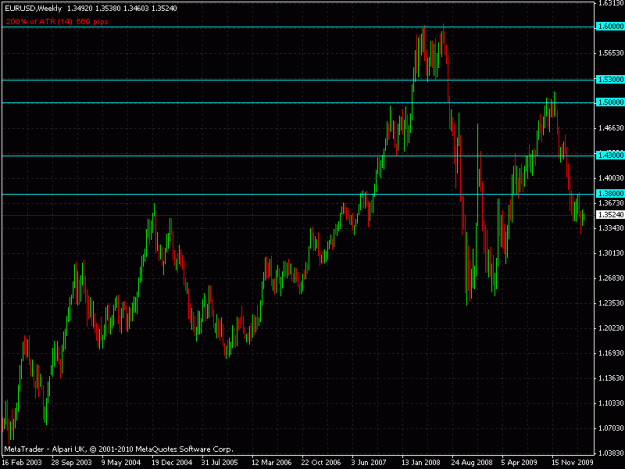Click the 22 Oct 2006 date label
The width and height of the screenshot is (625, 469).
coord(321,463)
